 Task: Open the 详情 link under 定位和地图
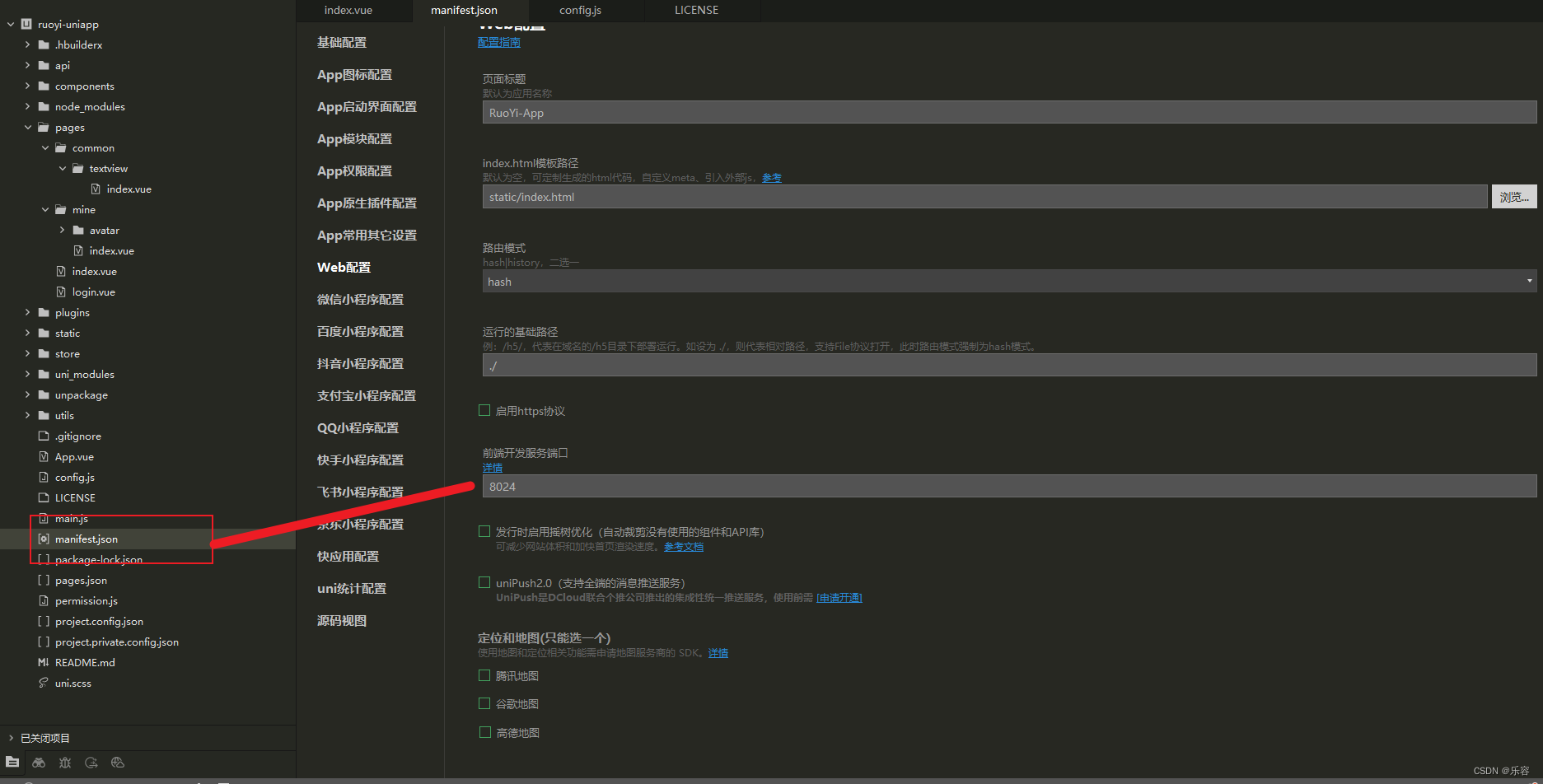pyautogui.click(x=718, y=653)
